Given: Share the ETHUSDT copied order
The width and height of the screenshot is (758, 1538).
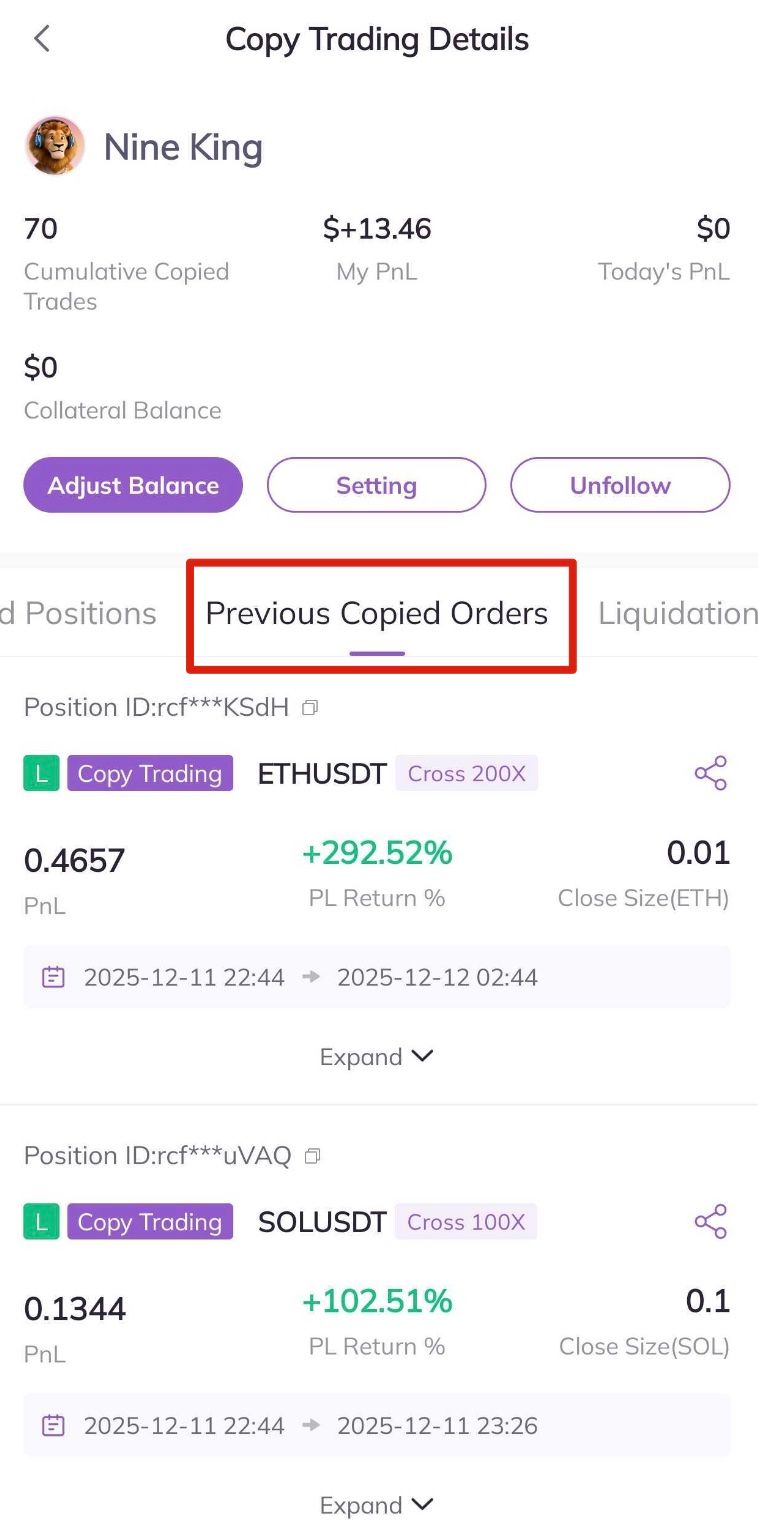Looking at the screenshot, I should 710,773.
